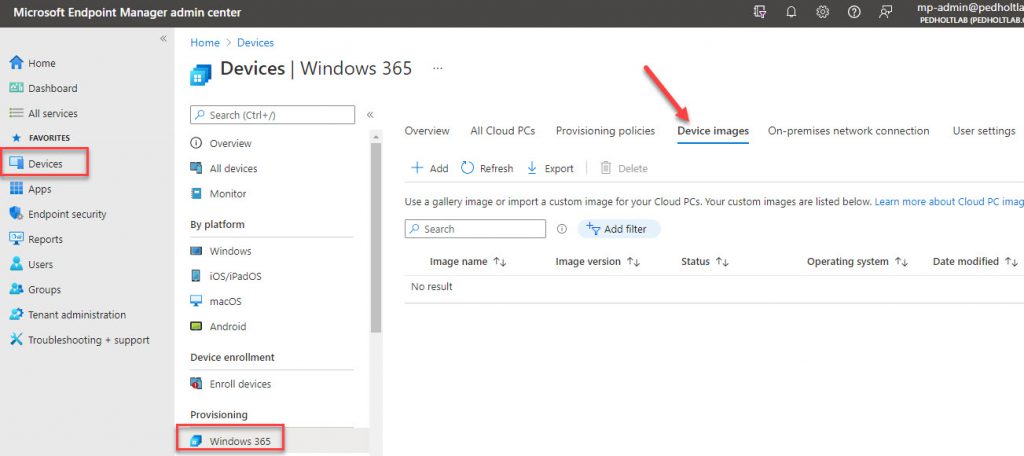1024x456 pixels.
Task: Open Users in left navigation
Action: 40,265
